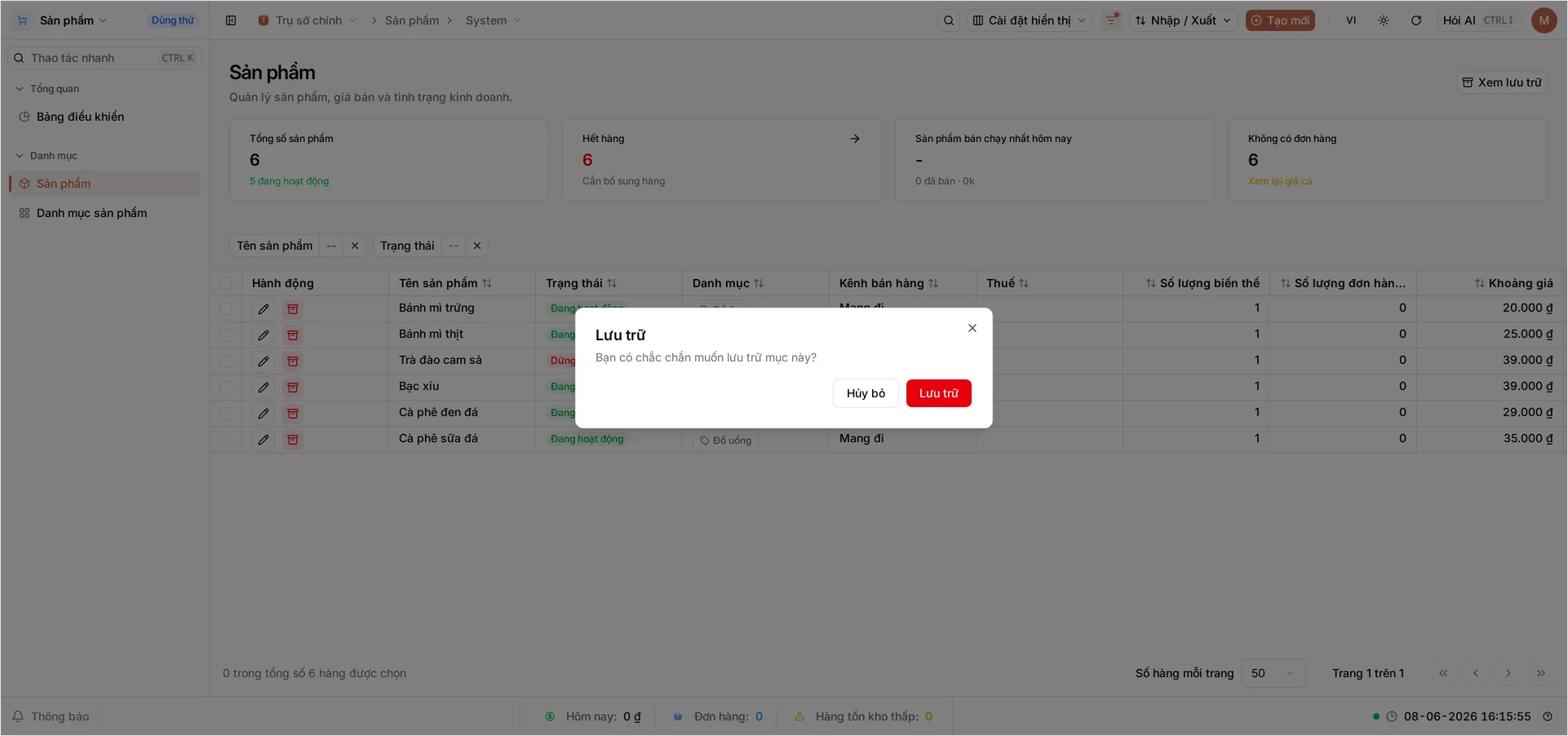Remove the Trạng thái filter with X
Viewport: 1568px width, 736px height.
point(477,246)
